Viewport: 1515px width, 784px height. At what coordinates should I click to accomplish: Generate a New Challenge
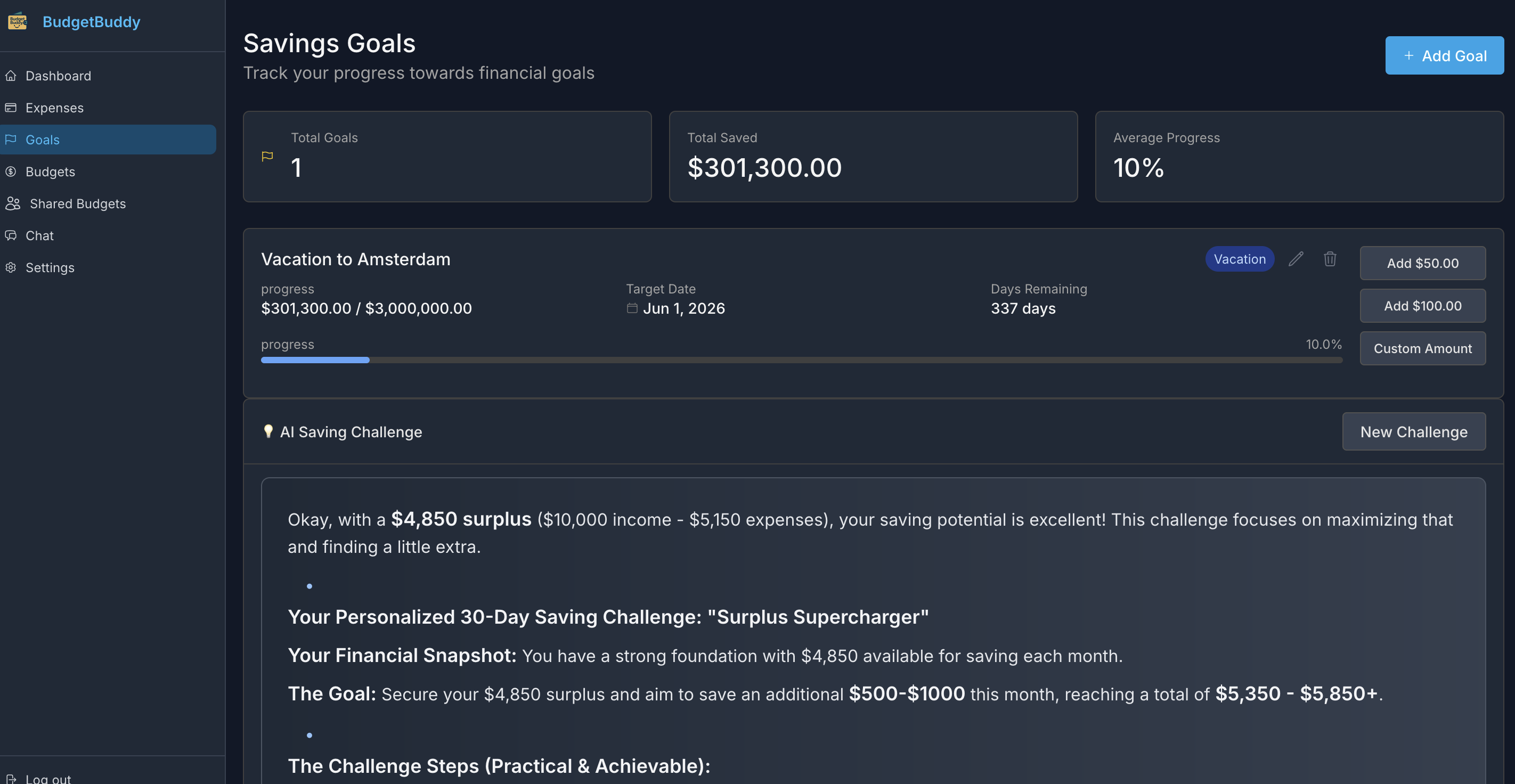pyautogui.click(x=1413, y=432)
